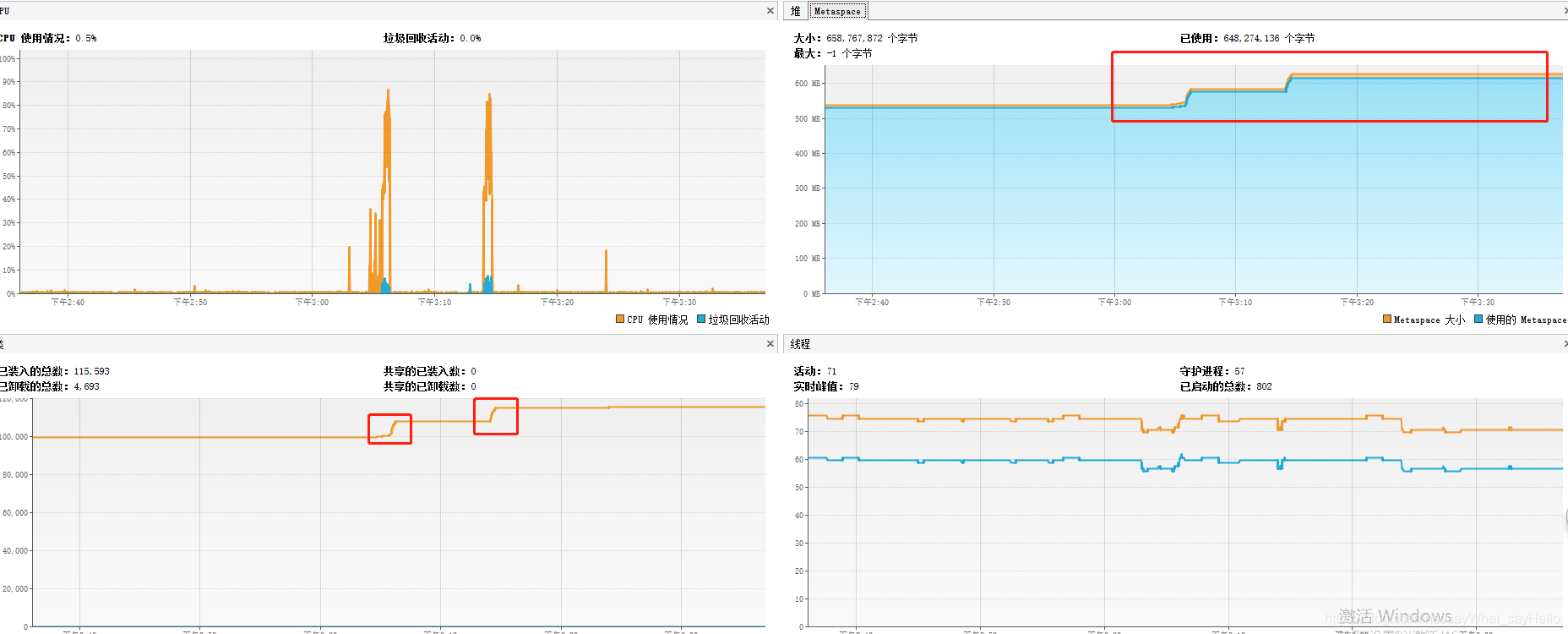The height and width of the screenshot is (634, 1568).
Task: Click the 100 MB axis label
Action: pos(807,259)
